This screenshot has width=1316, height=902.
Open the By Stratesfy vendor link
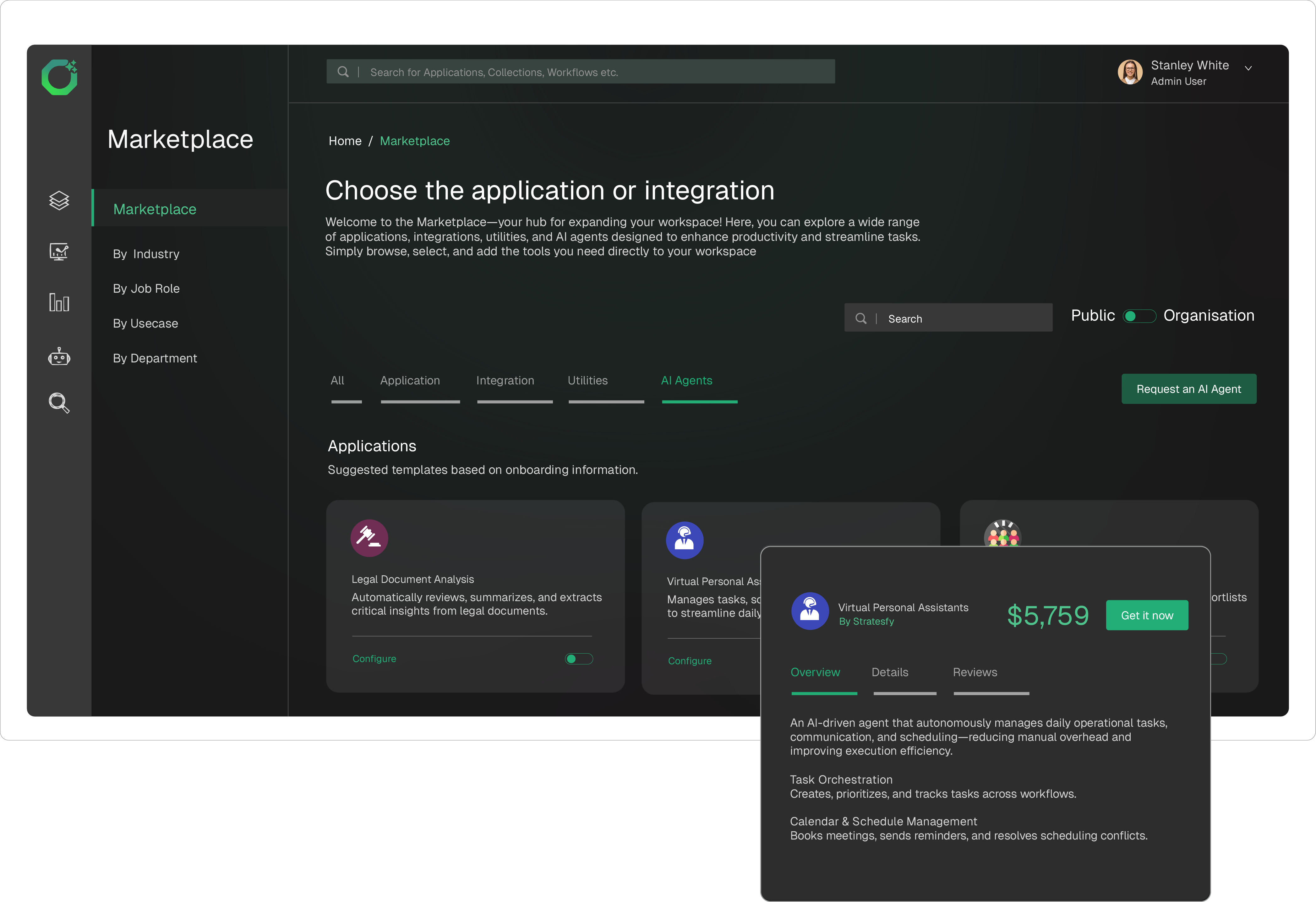click(x=866, y=621)
